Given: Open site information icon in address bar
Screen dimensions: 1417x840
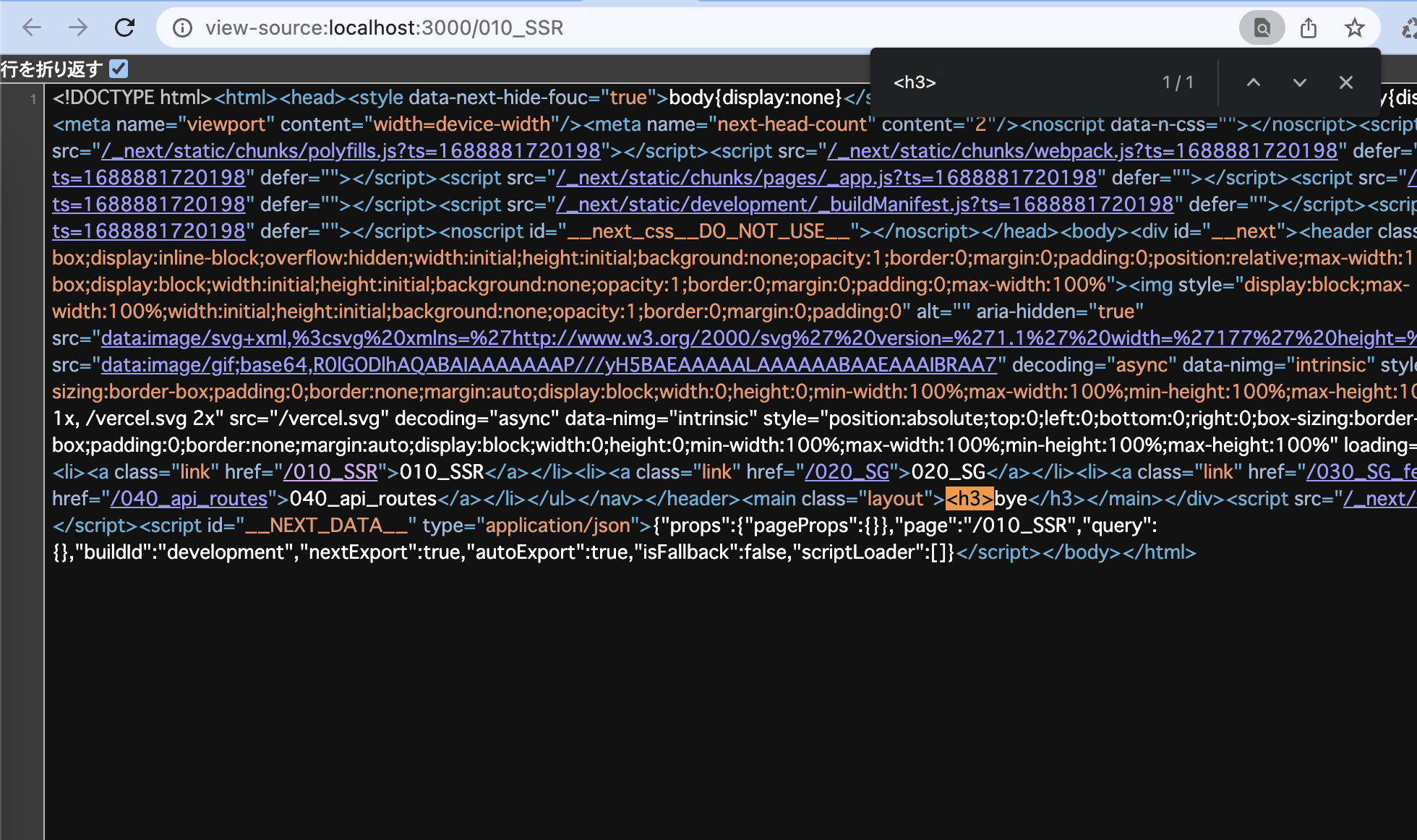Looking at the screenshot, I should click(182, 27).
